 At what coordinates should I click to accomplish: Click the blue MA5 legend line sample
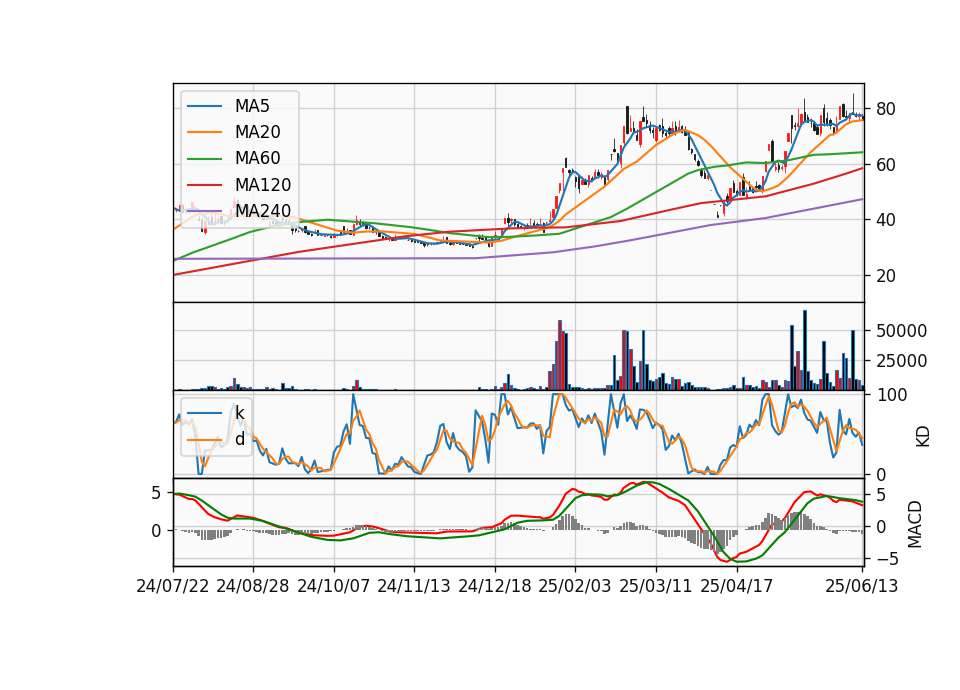(x=204, y=107)
